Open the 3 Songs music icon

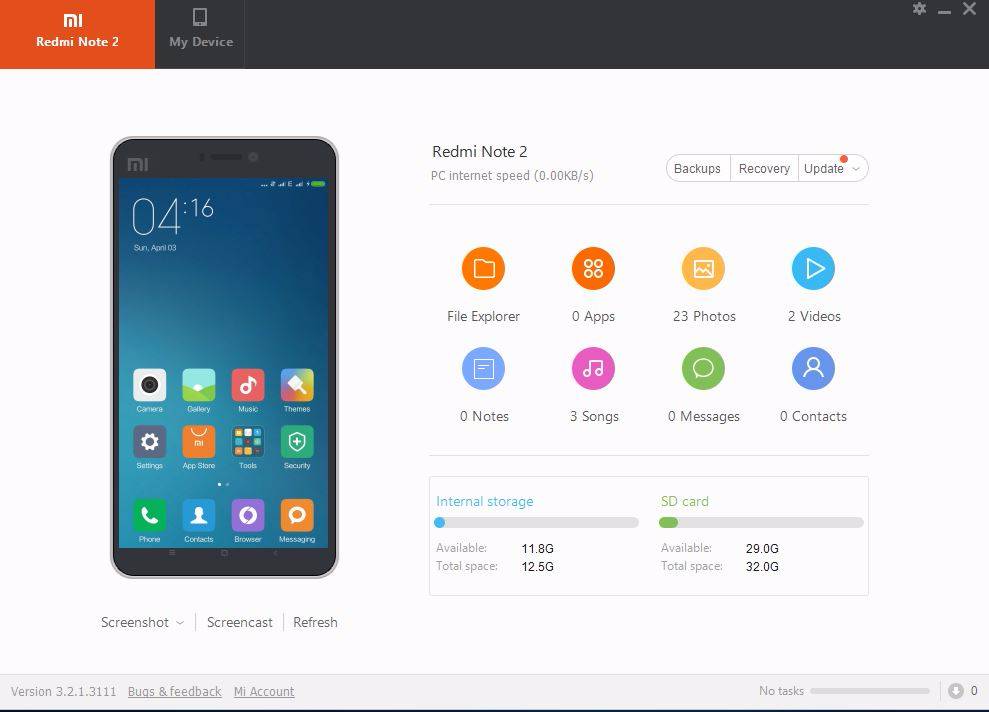(x=593, y=368)
